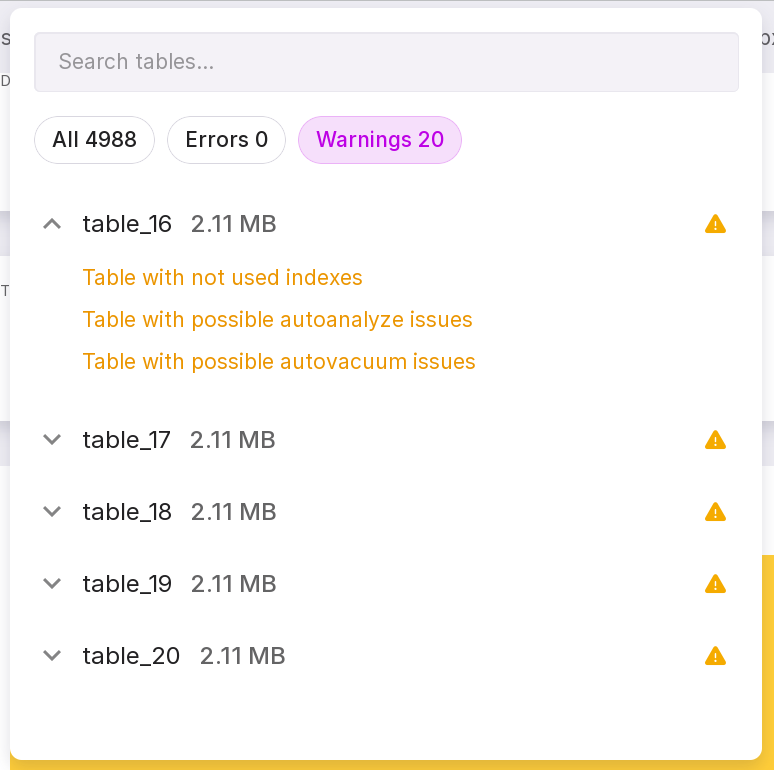Show all 4988 tables filter
The image size is (774, 770).
[94, 140]
